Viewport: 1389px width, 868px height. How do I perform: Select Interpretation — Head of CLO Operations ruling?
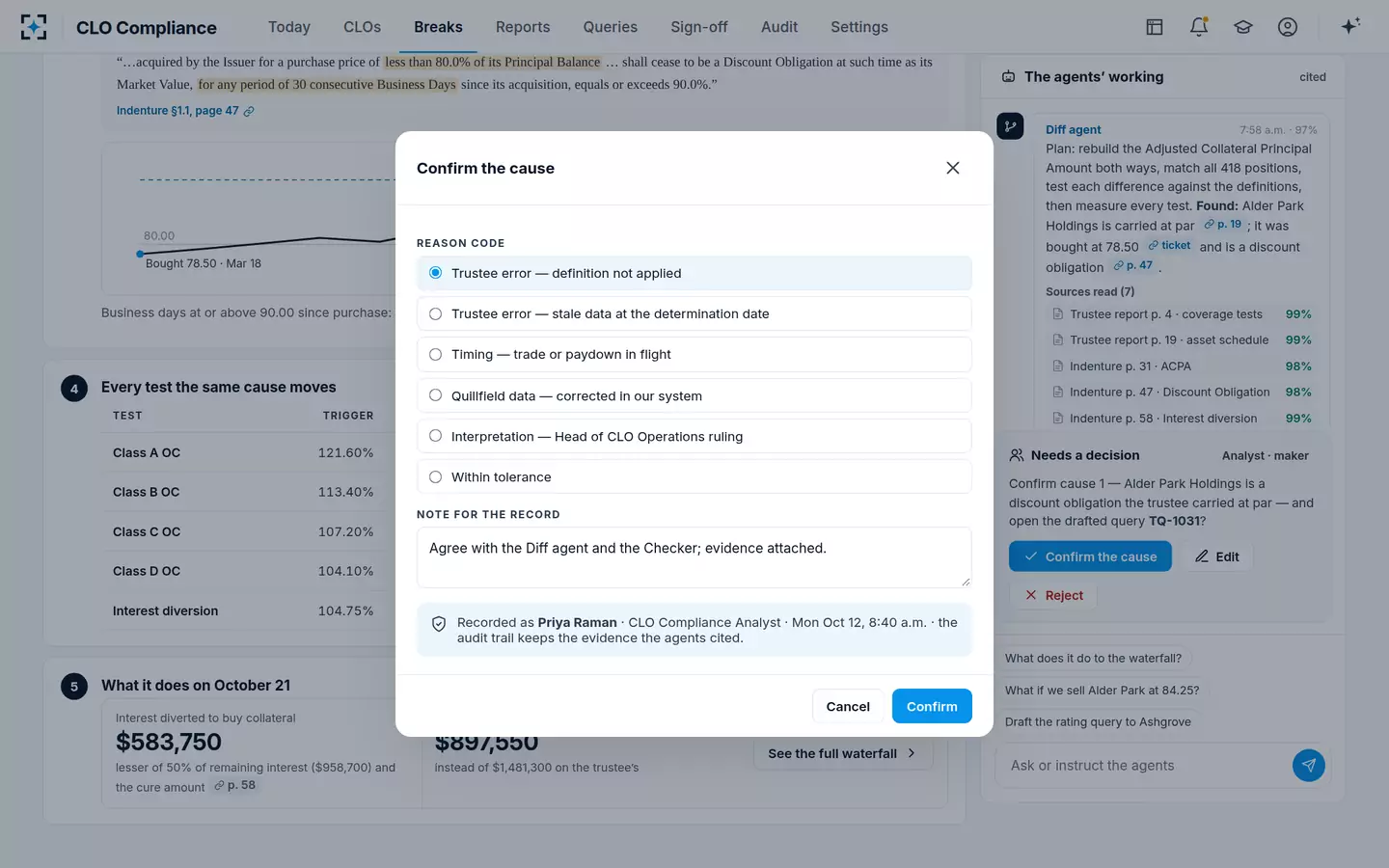click(x=694, y=436)
